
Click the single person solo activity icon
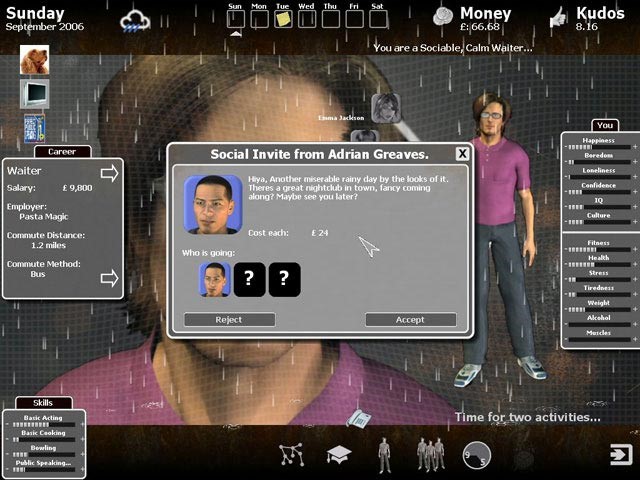[384, 455]
